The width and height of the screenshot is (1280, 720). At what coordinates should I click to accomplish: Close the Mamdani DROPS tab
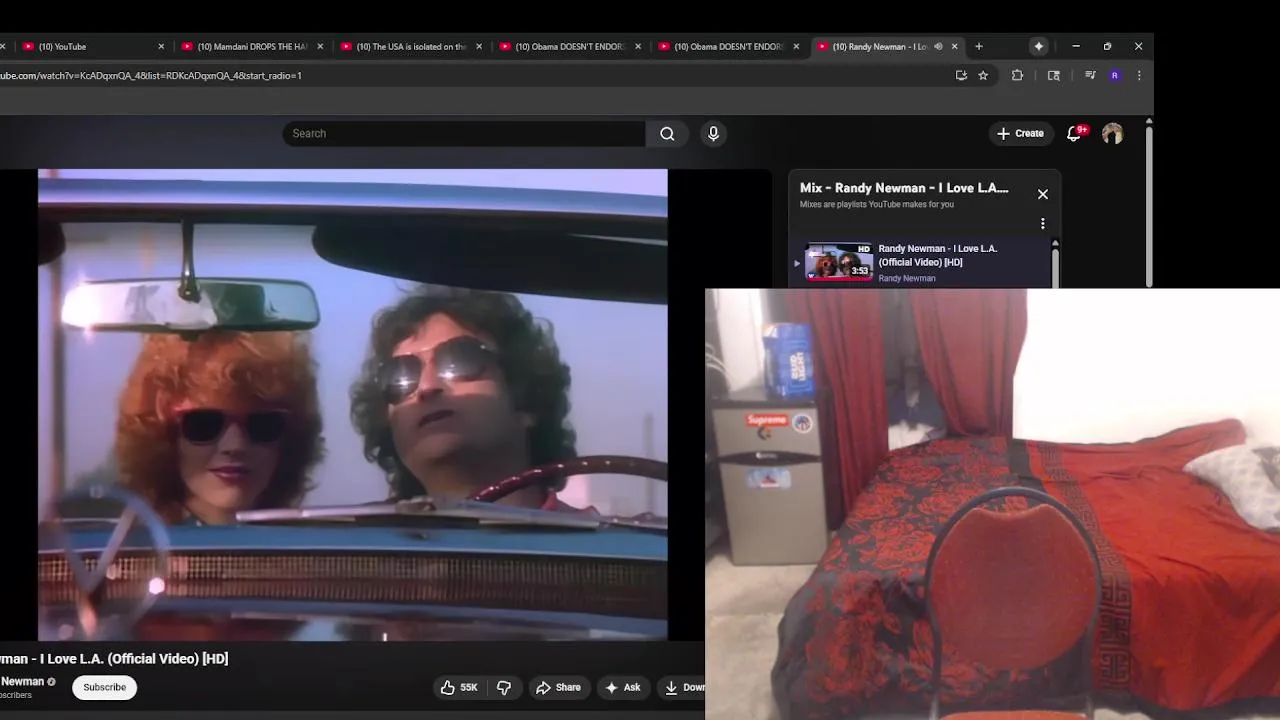point(320,46)
